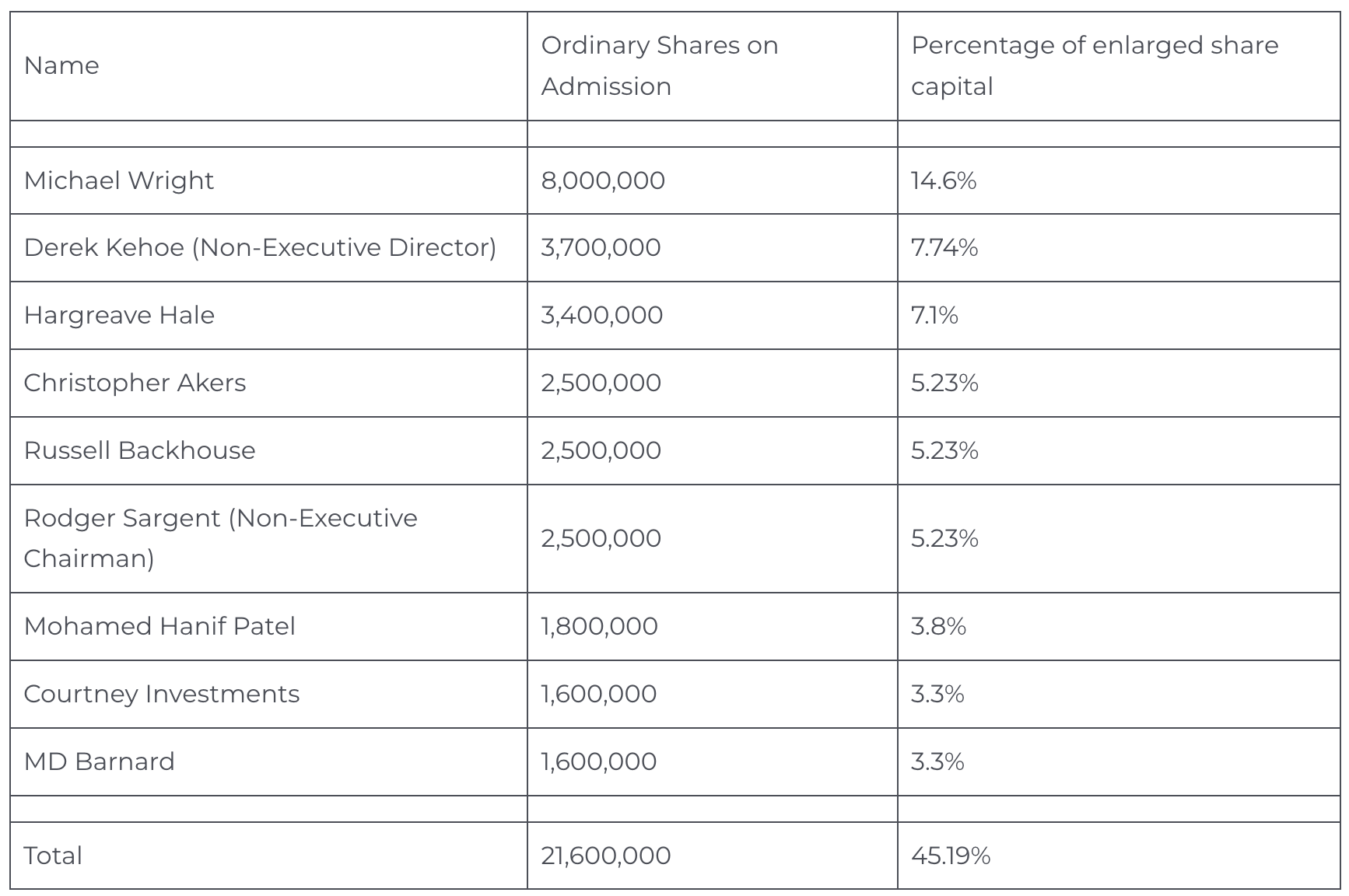Click the Total row label

(x=53, y=856)
